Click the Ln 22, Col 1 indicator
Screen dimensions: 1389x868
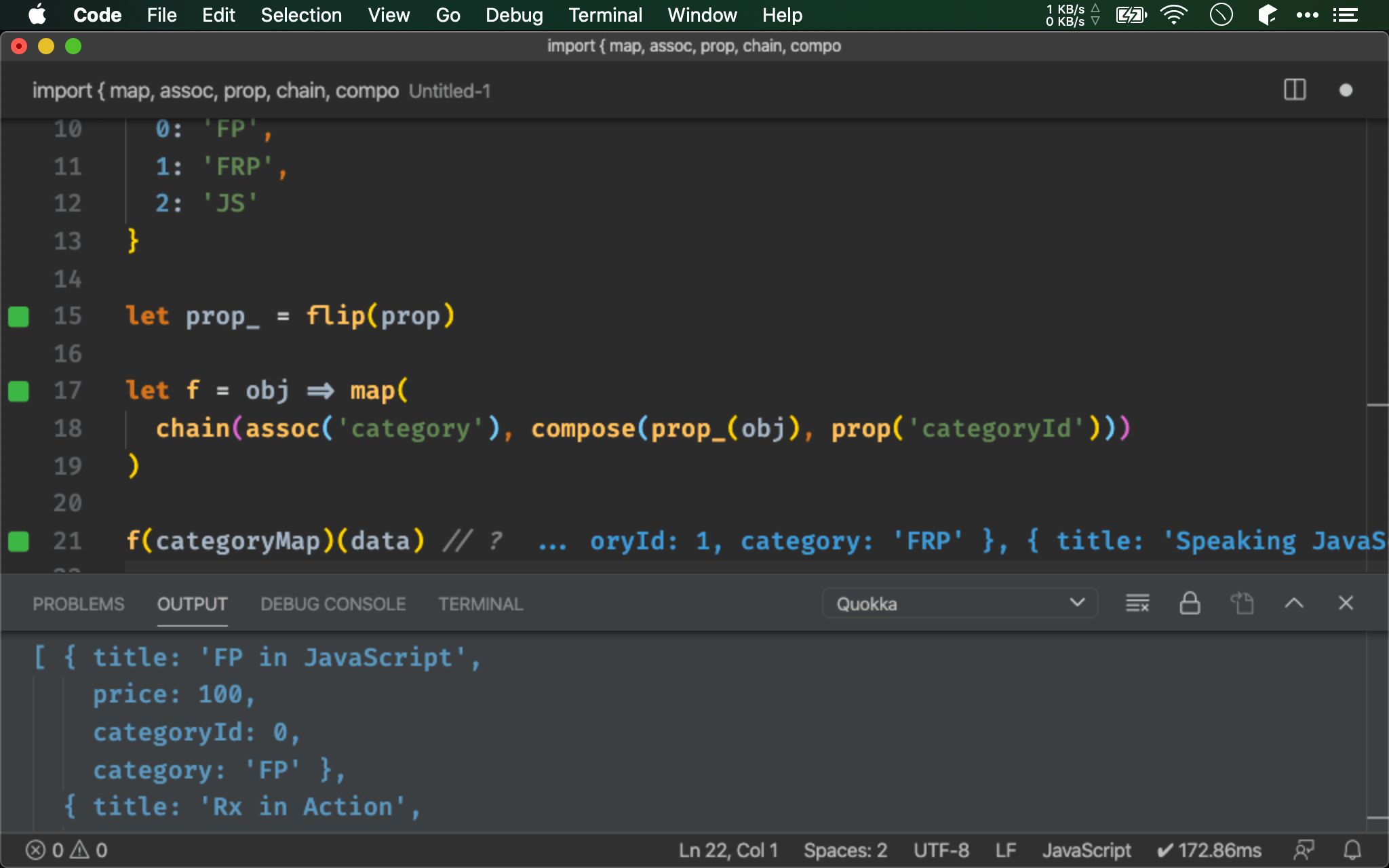pos(728,850)
